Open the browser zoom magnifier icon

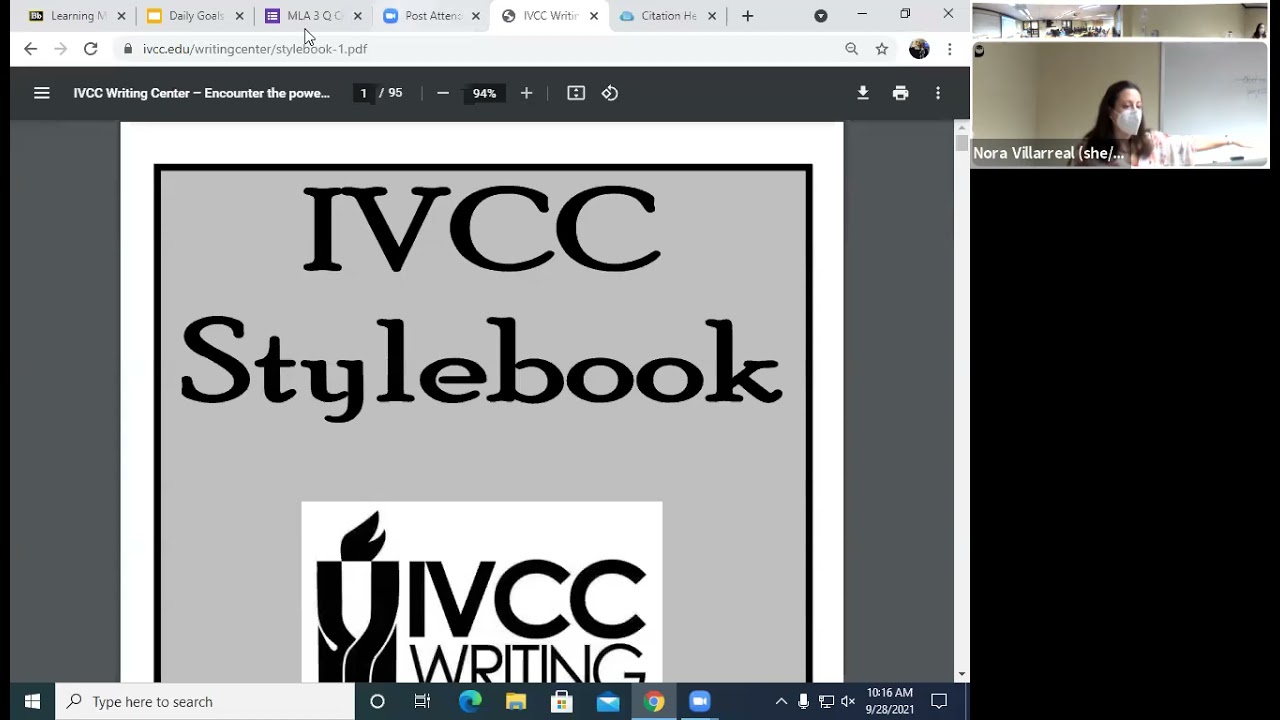coord(852,48)
